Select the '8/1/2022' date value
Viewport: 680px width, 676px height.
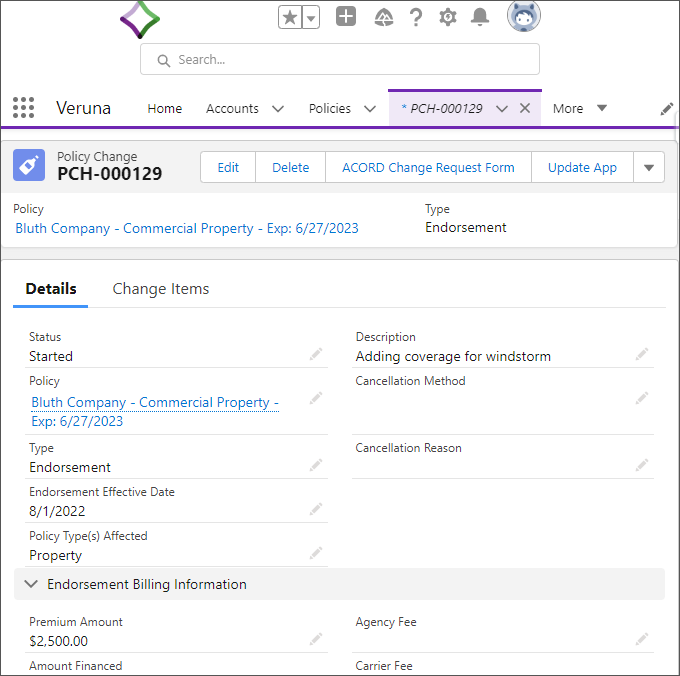pyautogui.click(x=57, y=511)
